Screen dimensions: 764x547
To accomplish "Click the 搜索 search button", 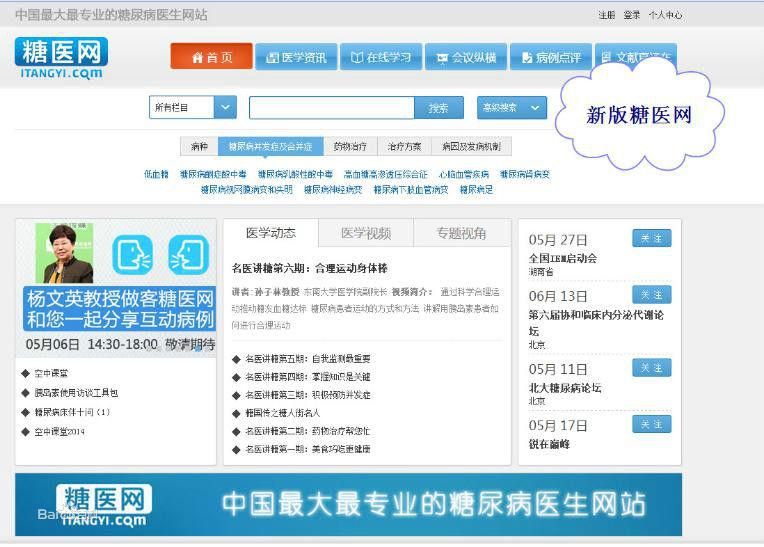I will pyautogui.click(x=439, y=108).
